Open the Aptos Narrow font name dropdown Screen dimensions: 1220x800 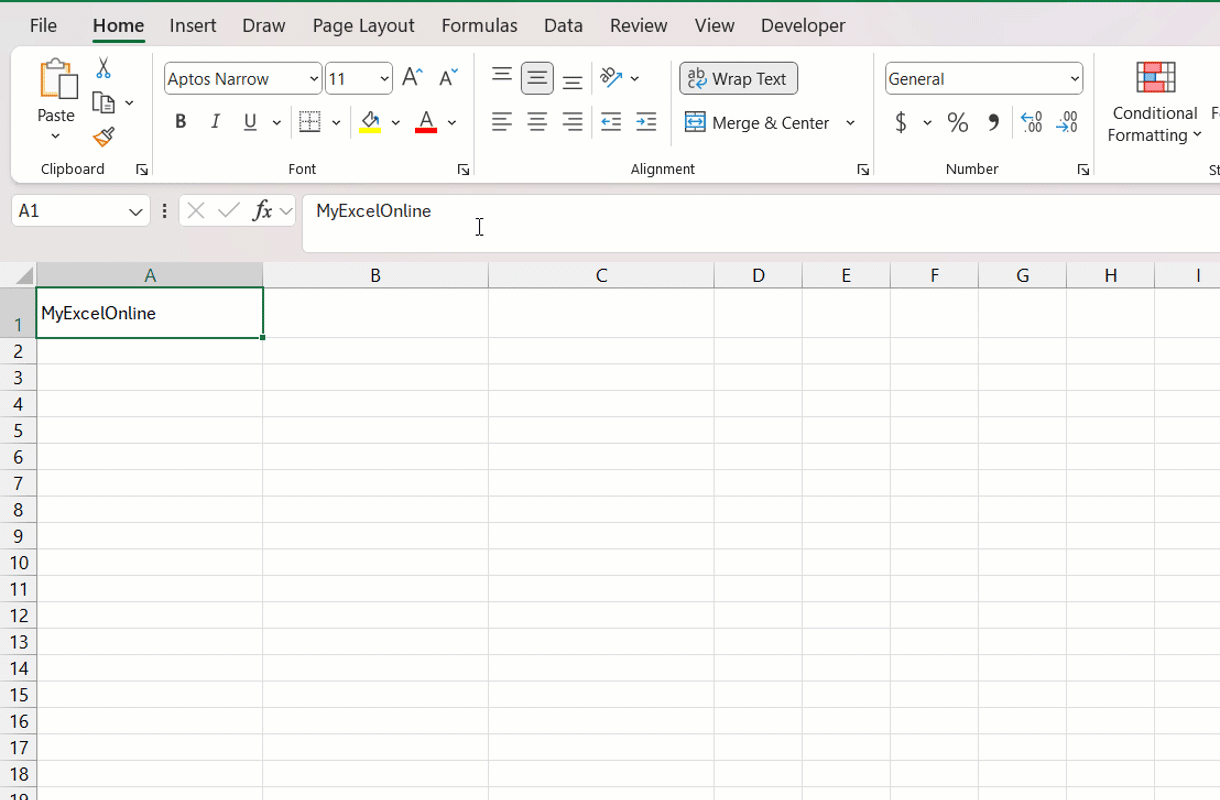[314, 79]
